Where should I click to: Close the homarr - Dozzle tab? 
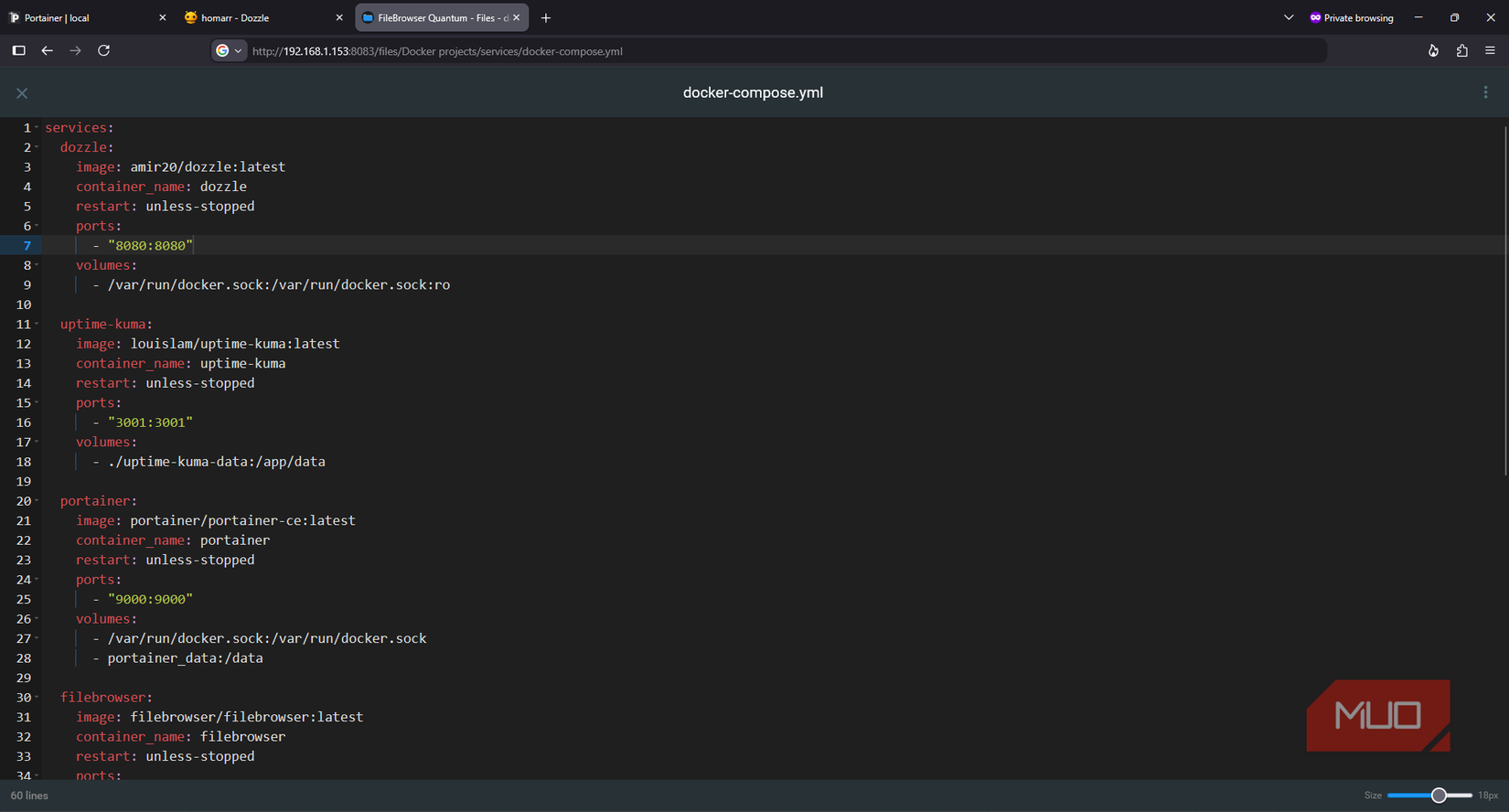339,17
